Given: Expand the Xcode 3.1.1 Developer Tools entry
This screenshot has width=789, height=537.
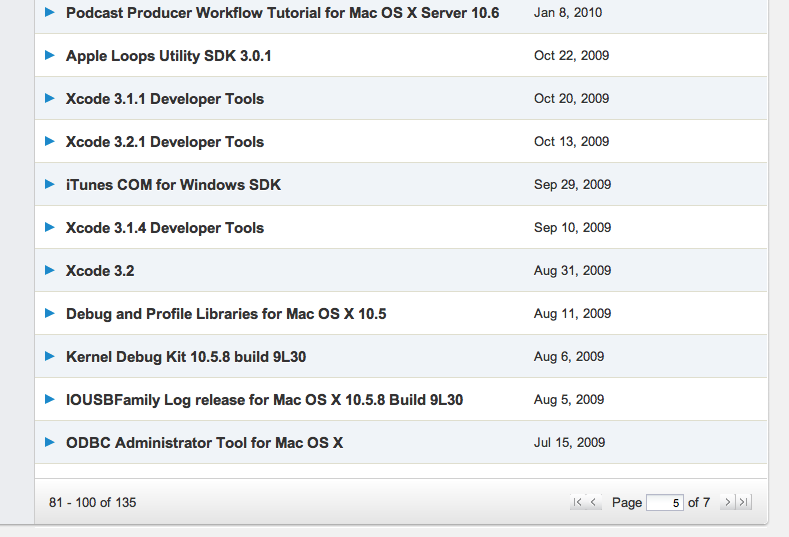Looking at the screenshot, I should click(x=50, y=99).
